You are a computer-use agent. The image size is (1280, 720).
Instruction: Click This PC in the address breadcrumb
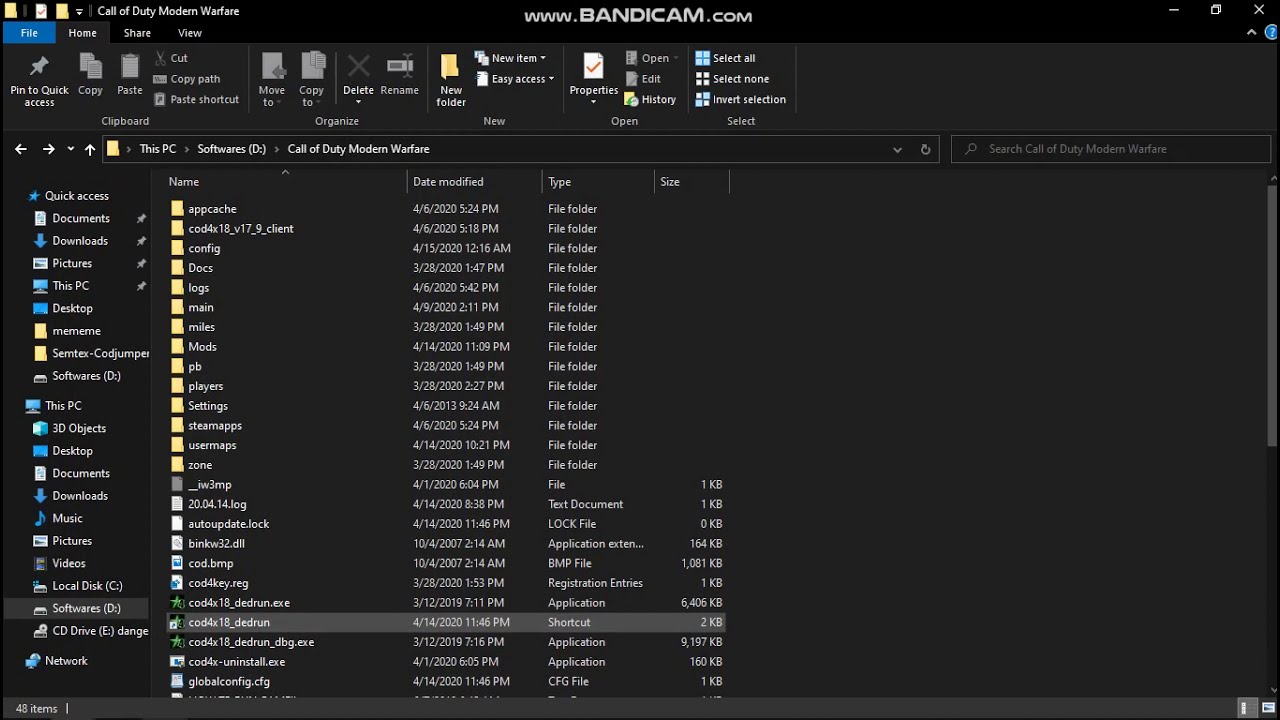pyautogui.click(x=158, y=149)
